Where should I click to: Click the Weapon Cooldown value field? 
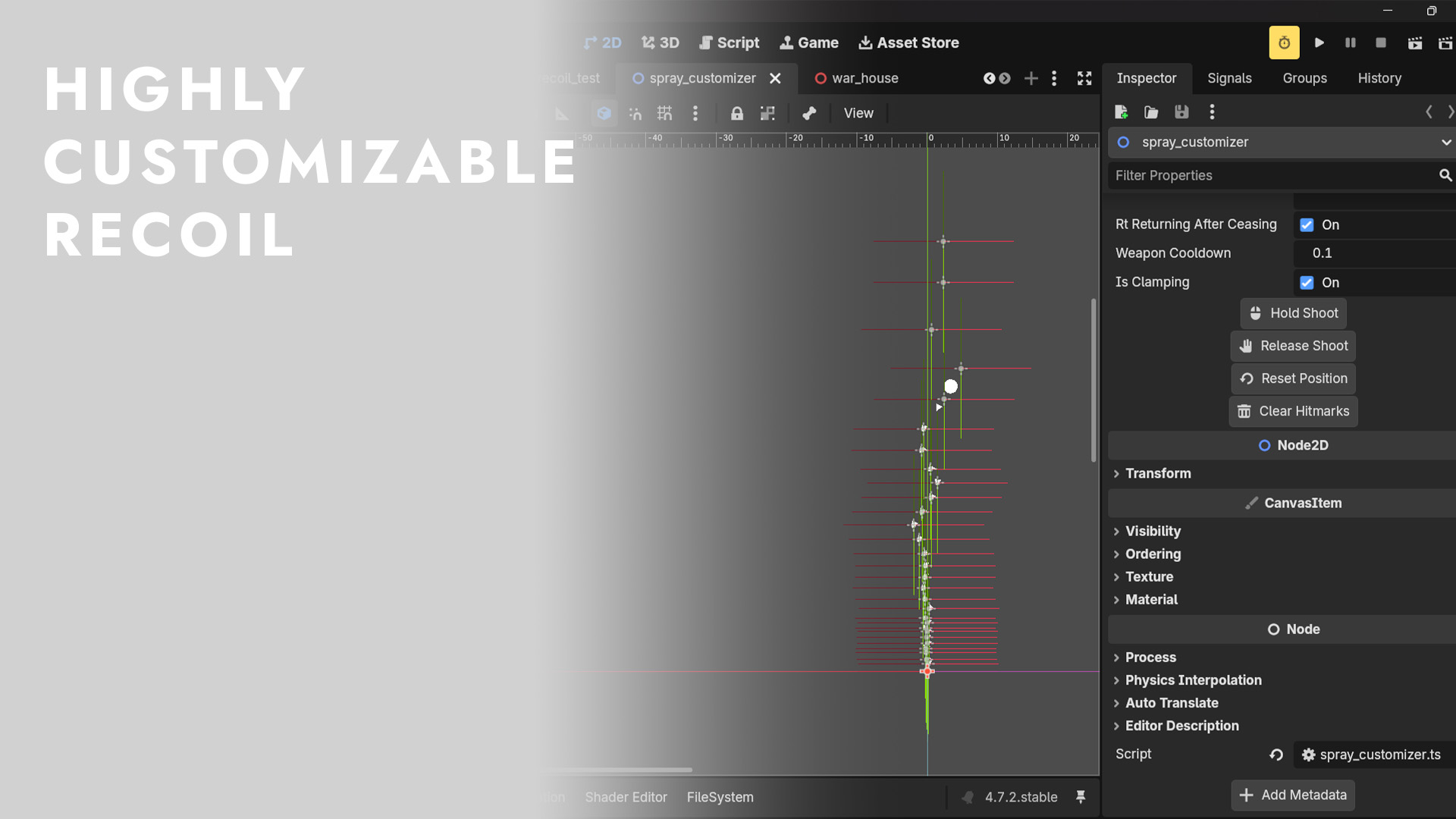1374,253
